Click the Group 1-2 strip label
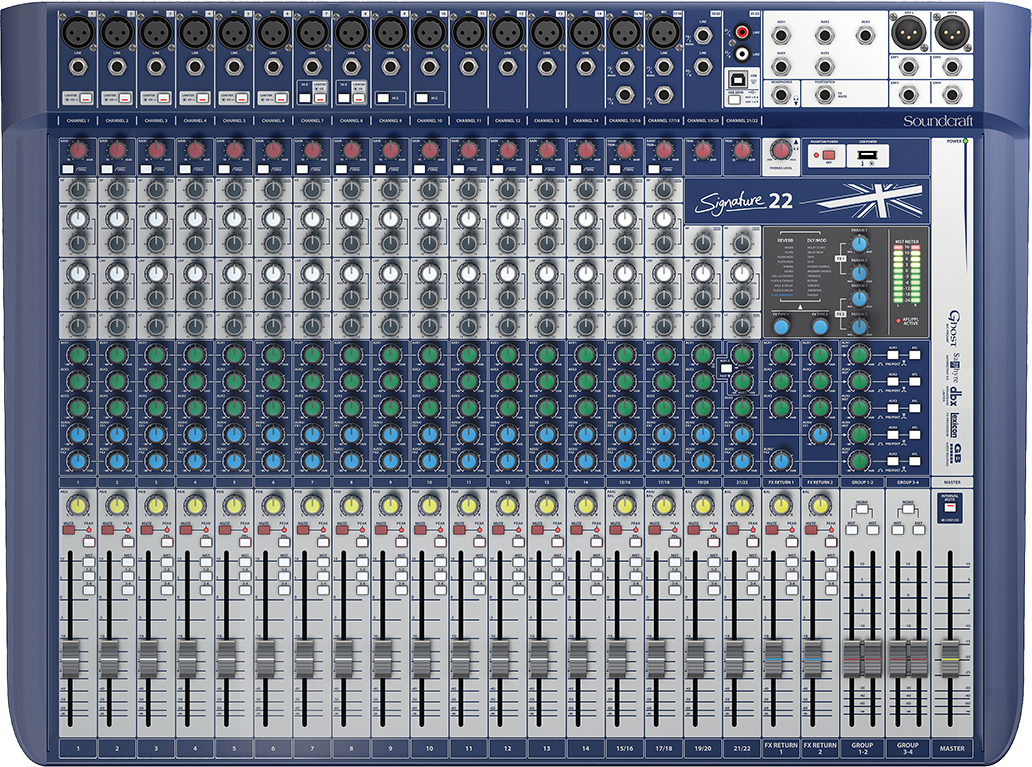This screenshot has height=767, width=1032. click(x=864, y=748)
